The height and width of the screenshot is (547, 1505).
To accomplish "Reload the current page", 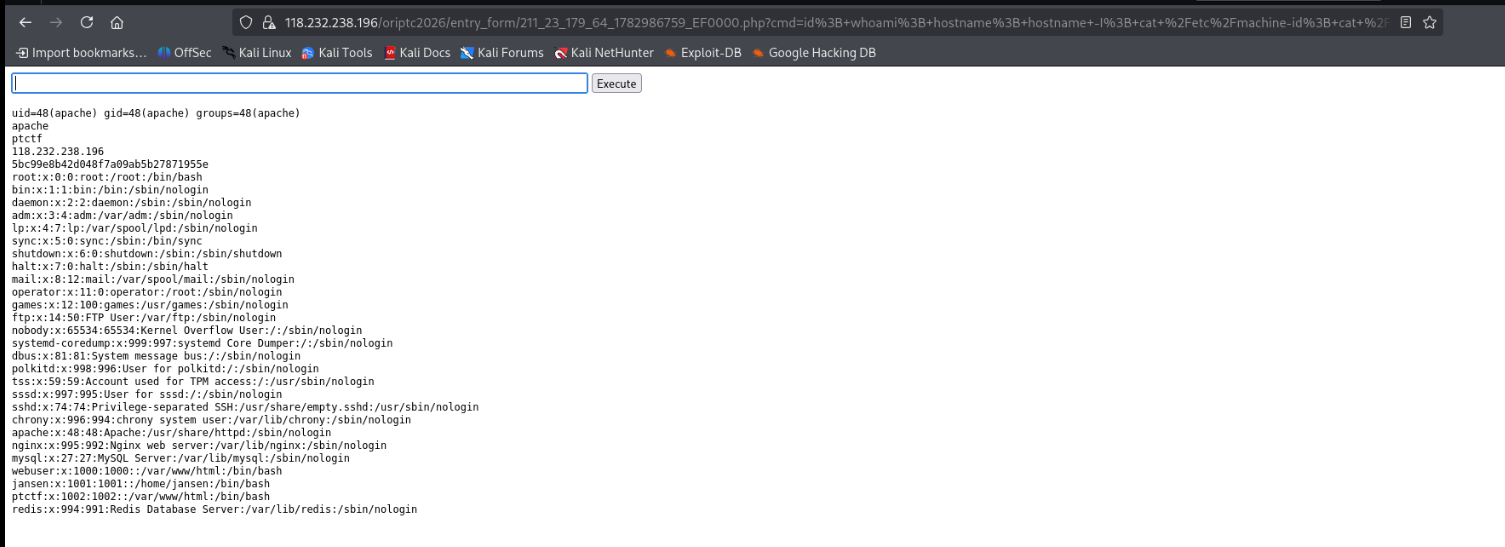I will (x=86, y=22).
